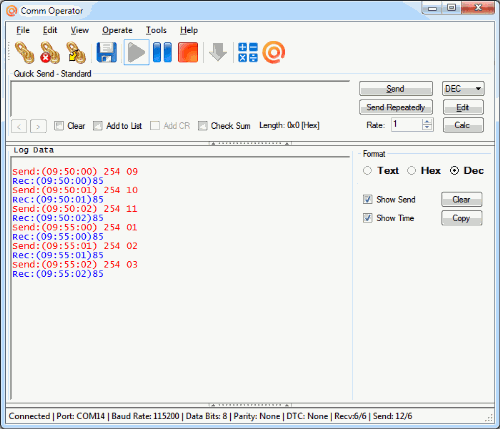Click log line 'Send:(09:50:01) 254 10'
500x429 pixels.
click(x=75, y=190)
